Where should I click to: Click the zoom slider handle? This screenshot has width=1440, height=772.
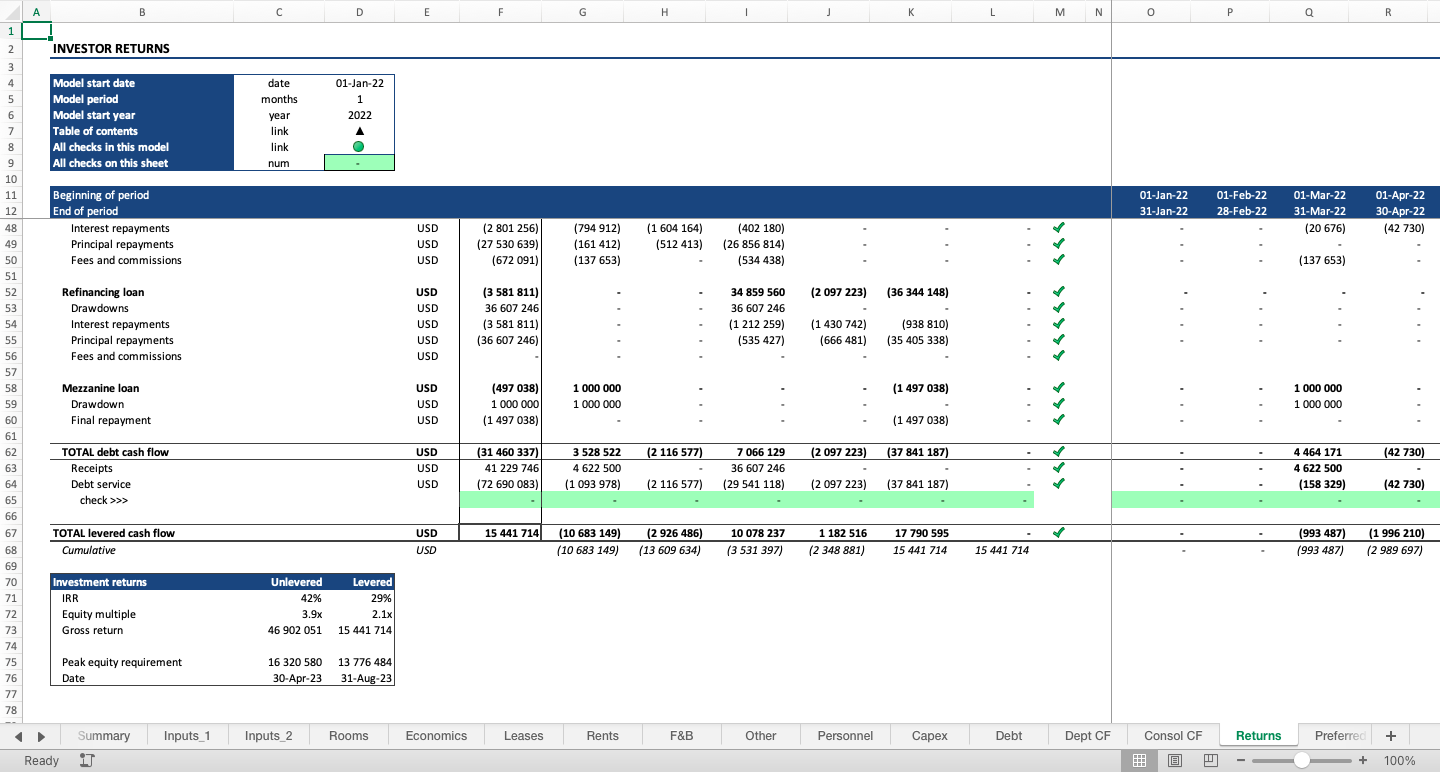[x=1302, y=760]
